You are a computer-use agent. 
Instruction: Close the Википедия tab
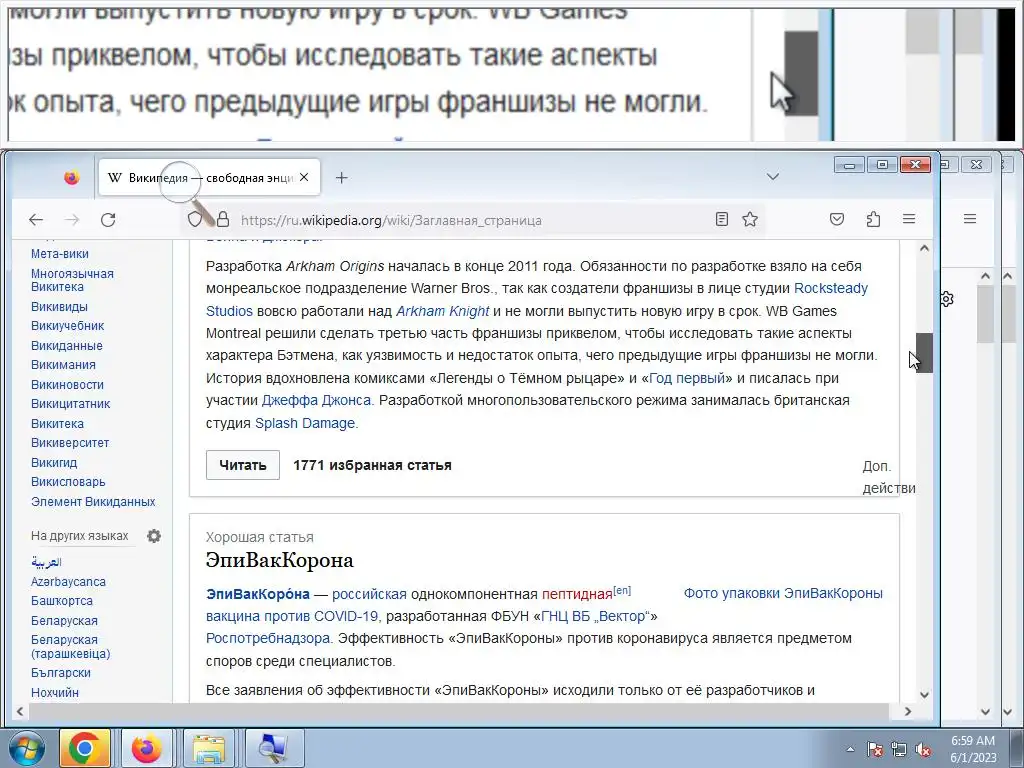click(x=304, y=178)
